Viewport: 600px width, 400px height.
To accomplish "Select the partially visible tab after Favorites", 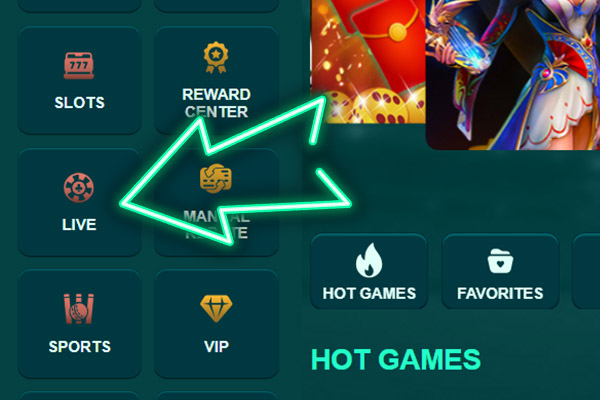I will click(x=586, y=271).
